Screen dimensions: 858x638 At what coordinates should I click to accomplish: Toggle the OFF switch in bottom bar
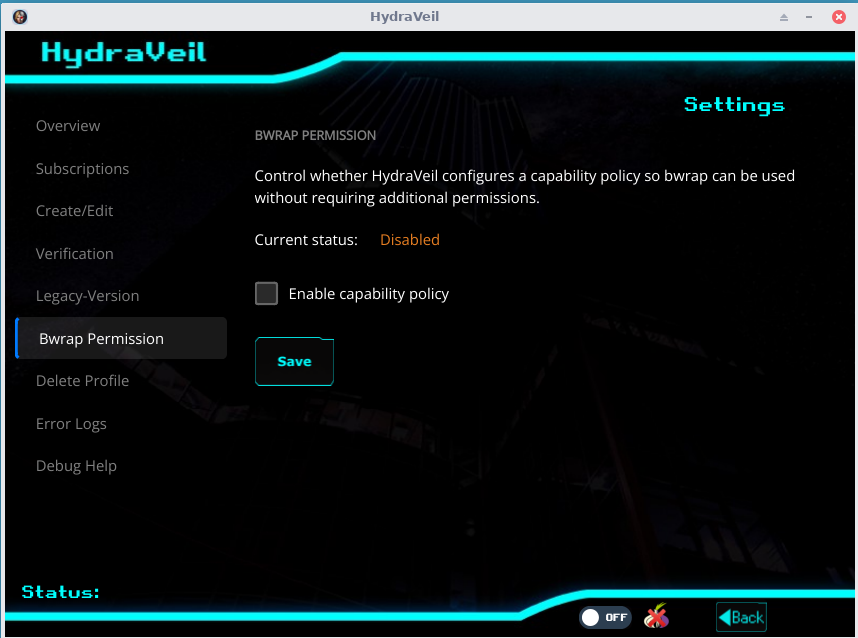coord(605,617)
